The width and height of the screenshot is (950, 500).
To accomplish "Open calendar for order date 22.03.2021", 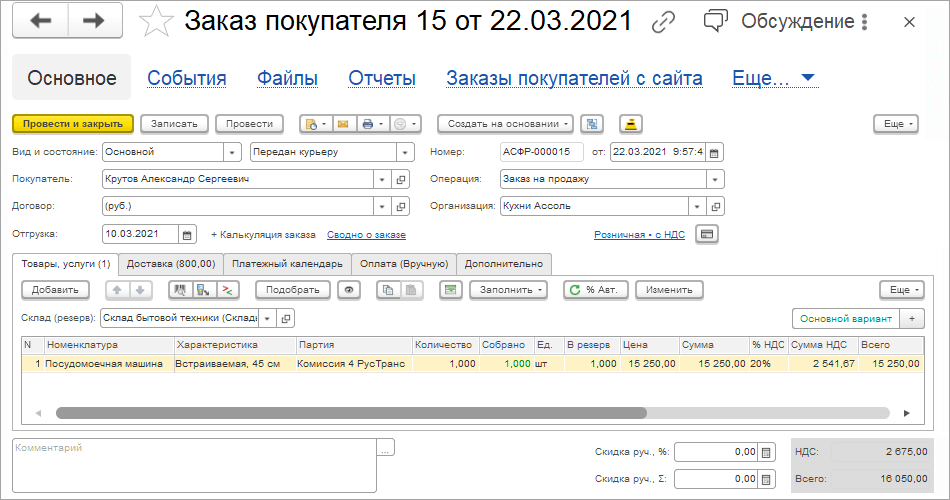I will coord(714,153).
